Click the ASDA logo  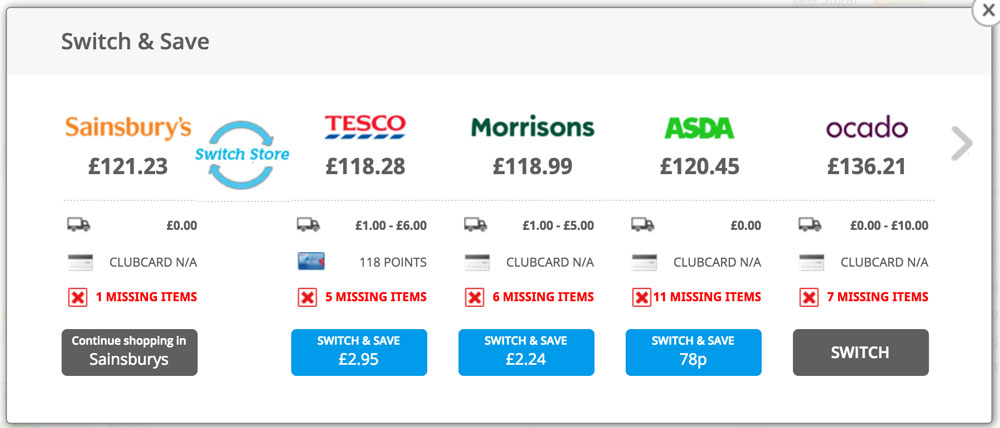coord(699,128)
